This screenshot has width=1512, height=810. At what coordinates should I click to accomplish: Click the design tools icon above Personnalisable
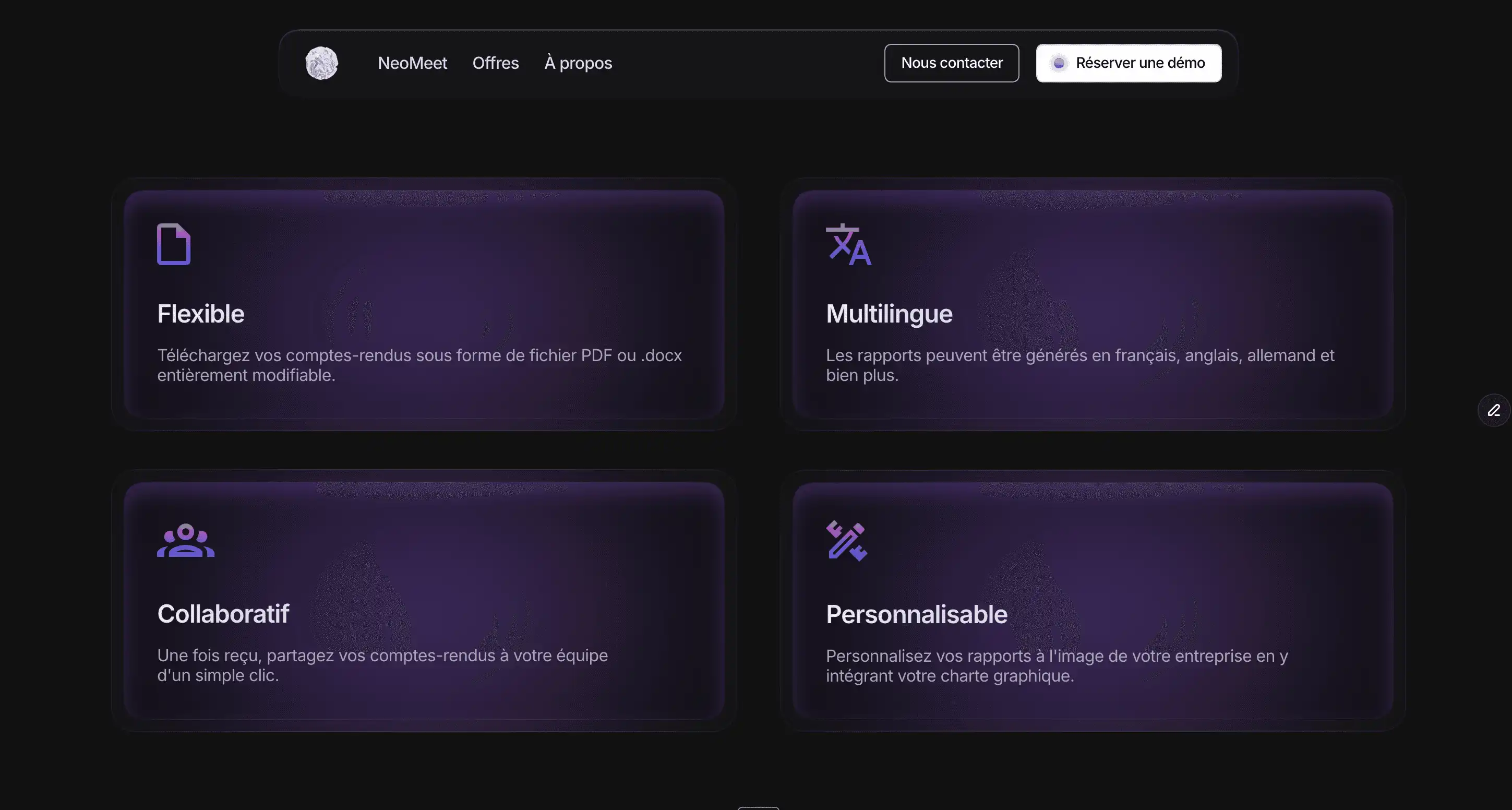(846, 541)
